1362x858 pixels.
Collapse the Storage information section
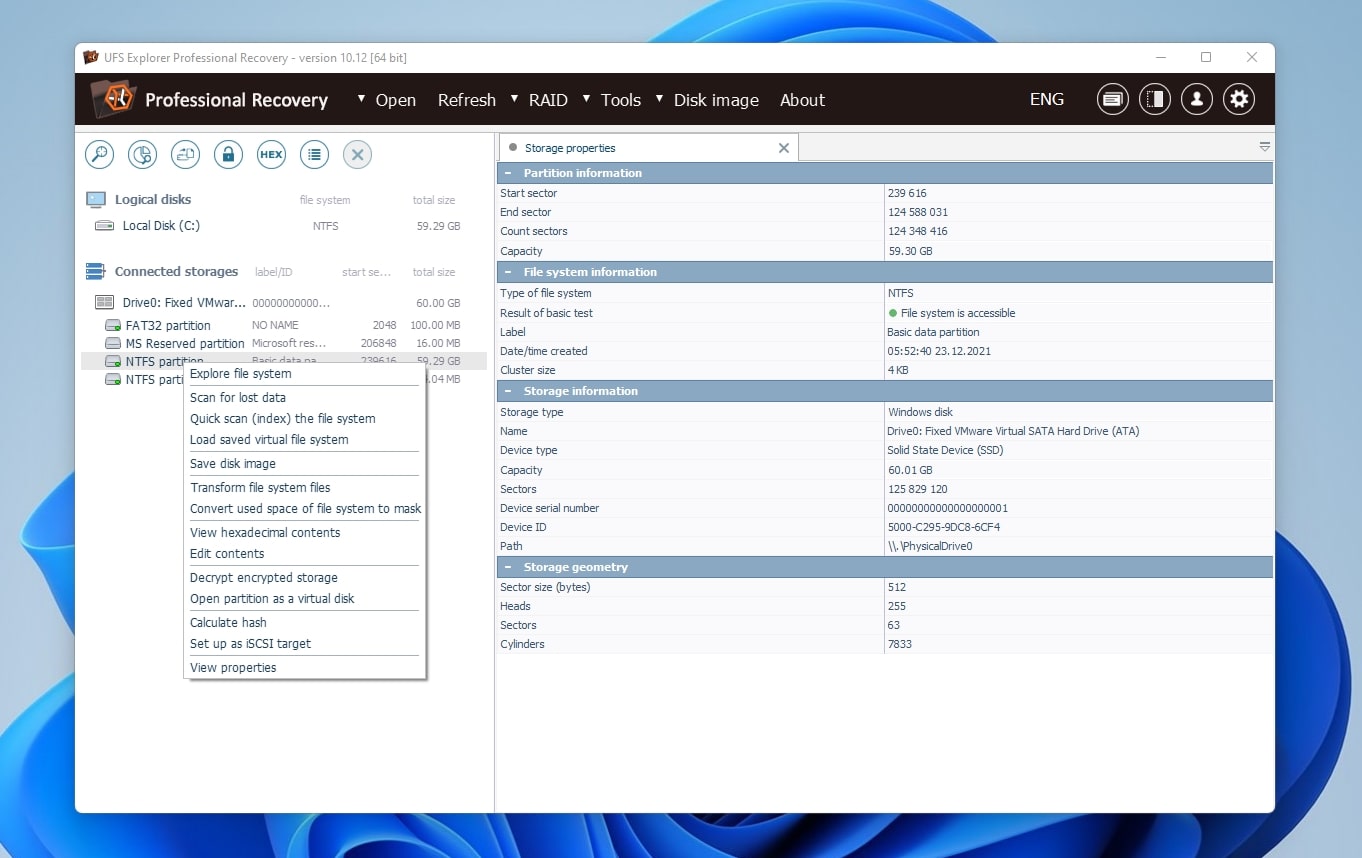tap(508, 391)
